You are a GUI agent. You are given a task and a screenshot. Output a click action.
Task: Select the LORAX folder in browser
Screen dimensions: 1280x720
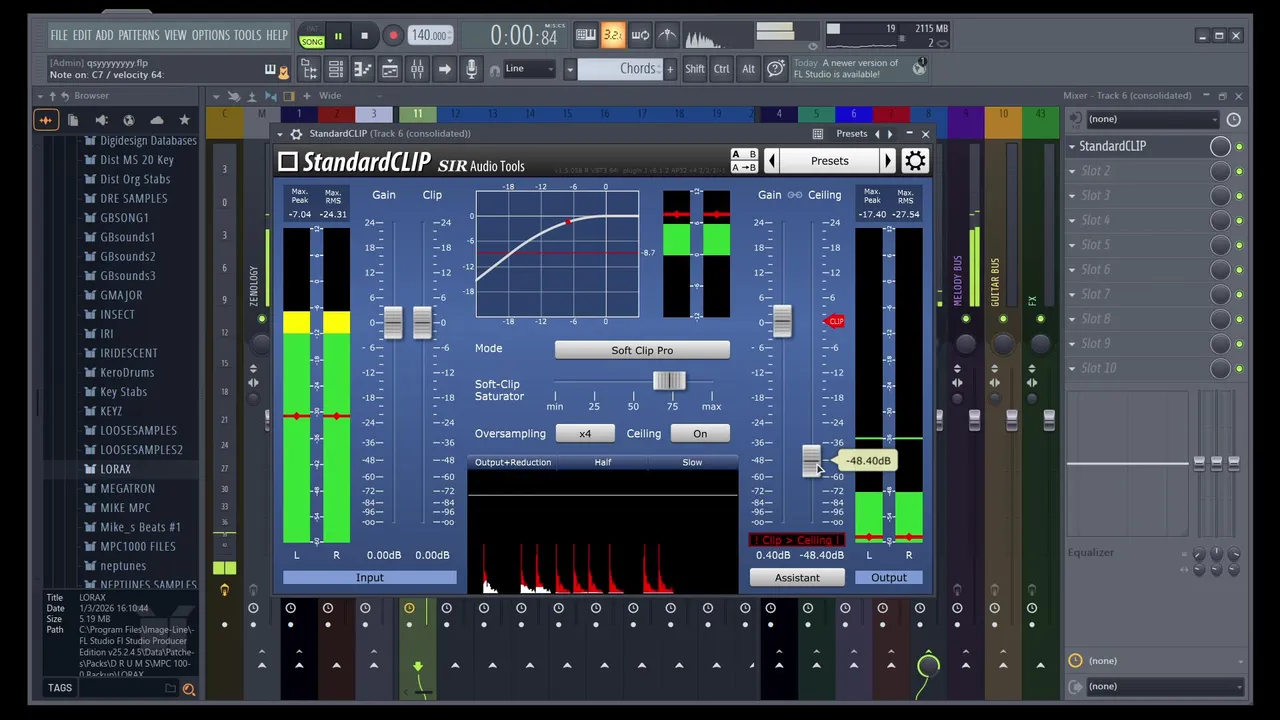pos(115,469)
